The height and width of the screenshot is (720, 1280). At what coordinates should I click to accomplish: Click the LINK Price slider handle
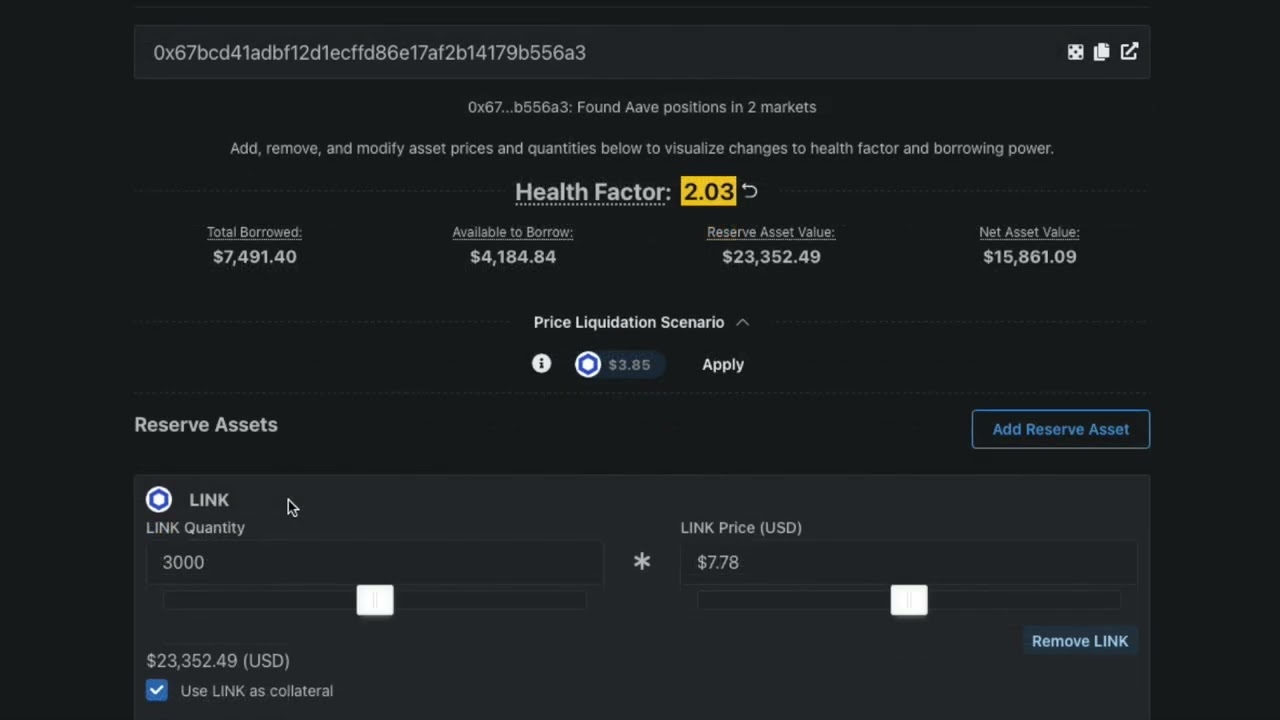pyautogui.click(x=909, y=600)
